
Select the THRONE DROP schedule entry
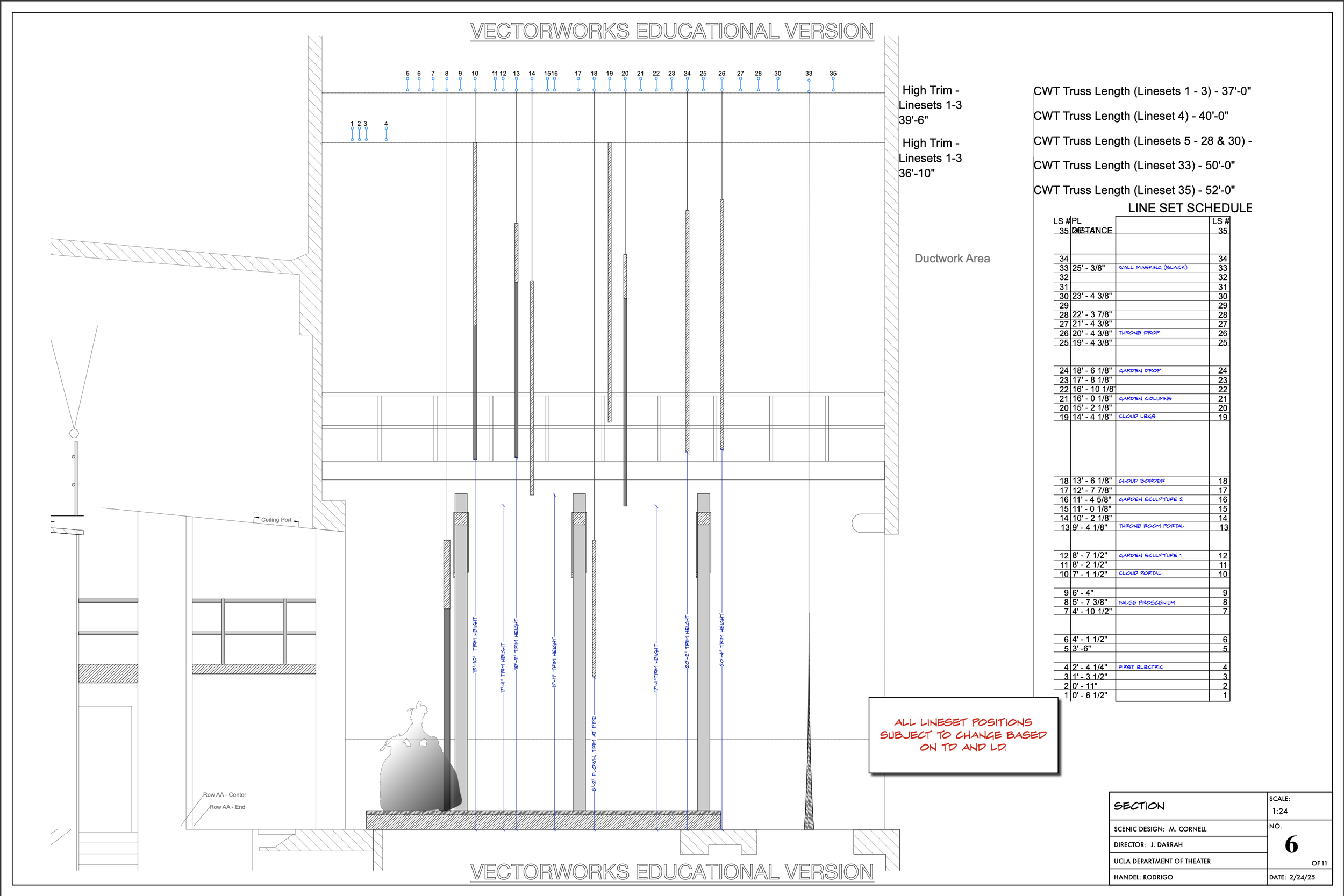tap(1139, 333)
